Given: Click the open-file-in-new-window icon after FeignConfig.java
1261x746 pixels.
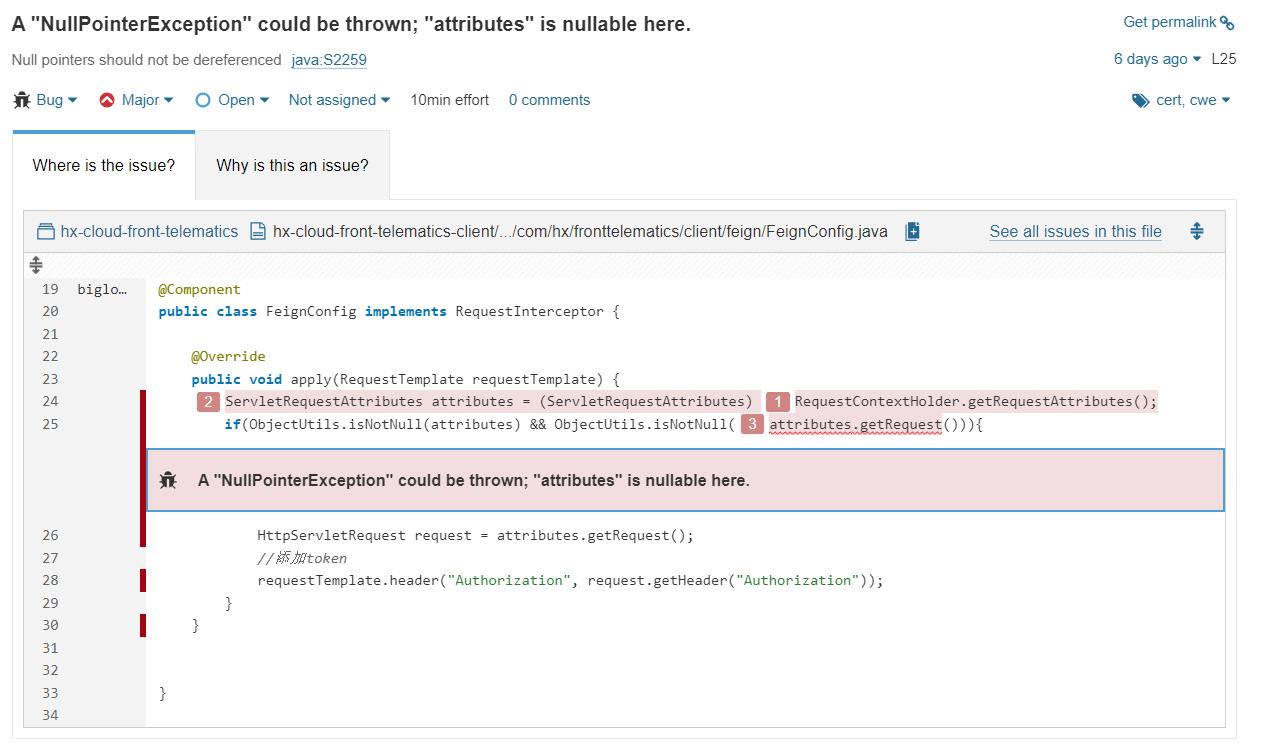Looking at the screenshot, I should [x=912, y=232].
